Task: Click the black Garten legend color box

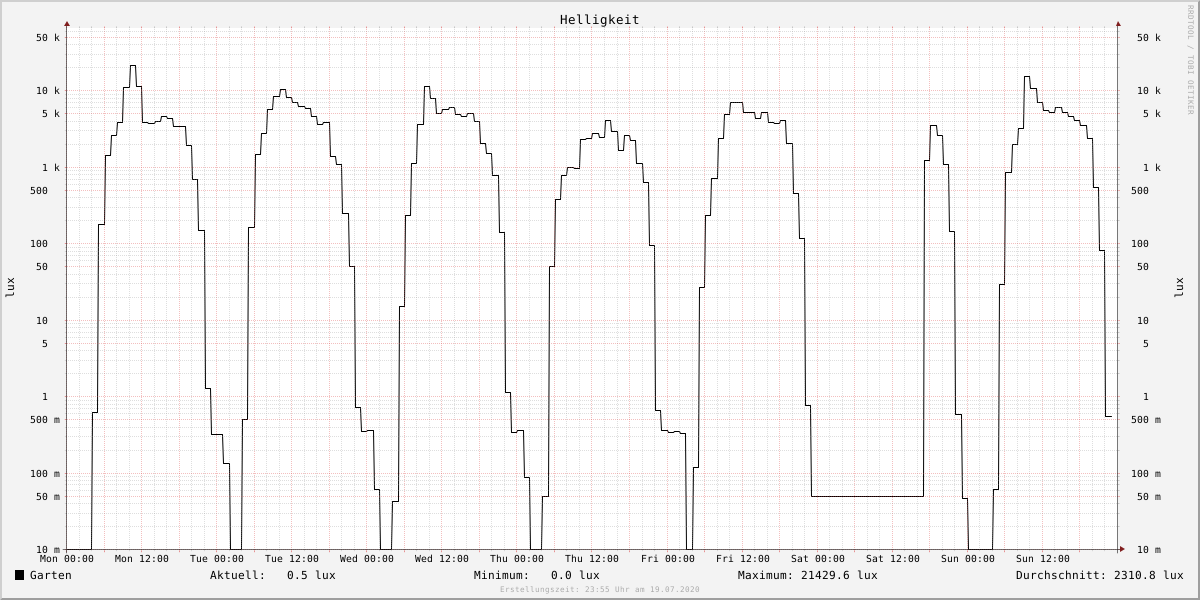Action: click(19, 575)
